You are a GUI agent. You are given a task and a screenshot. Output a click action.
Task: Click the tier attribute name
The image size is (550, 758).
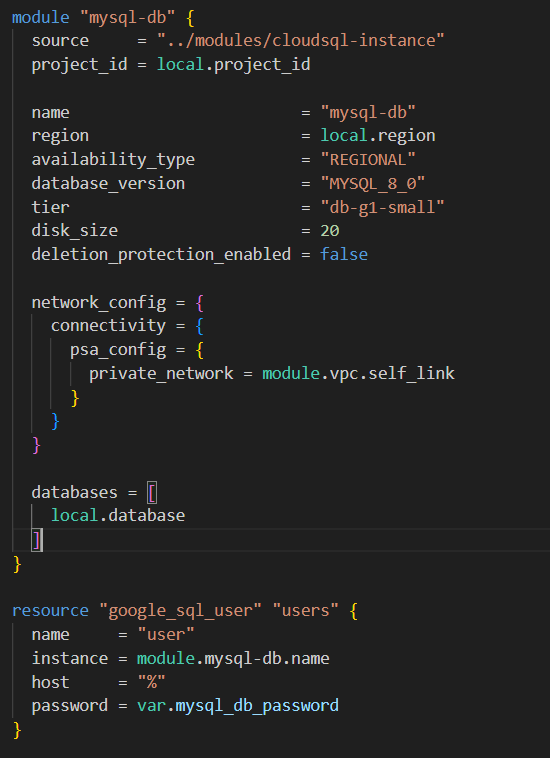click(x=50, y=207)
